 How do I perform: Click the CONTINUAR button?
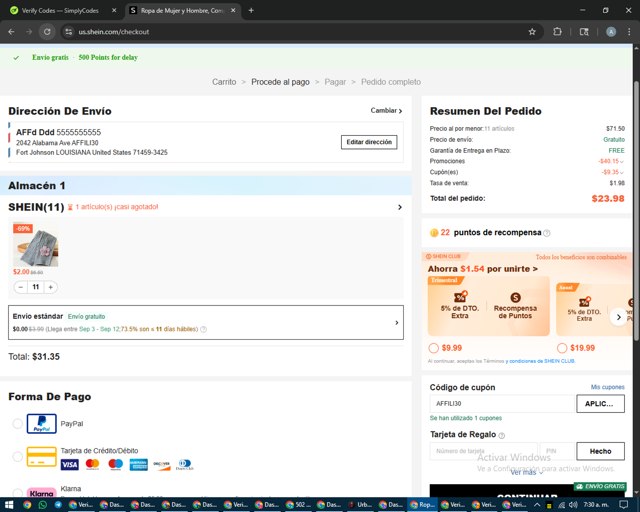[x=527, y=491]
